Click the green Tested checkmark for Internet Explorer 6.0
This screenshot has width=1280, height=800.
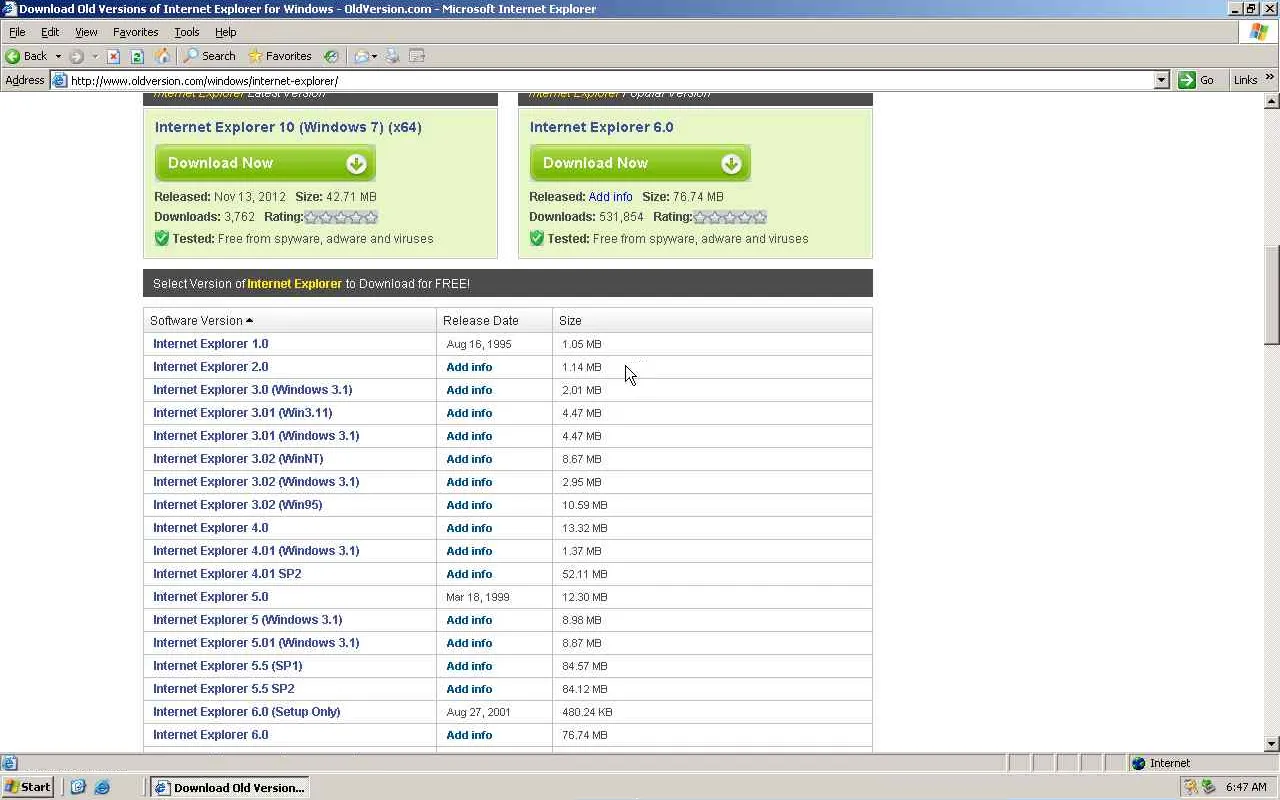pyautogui.click(x=536, y=238)
